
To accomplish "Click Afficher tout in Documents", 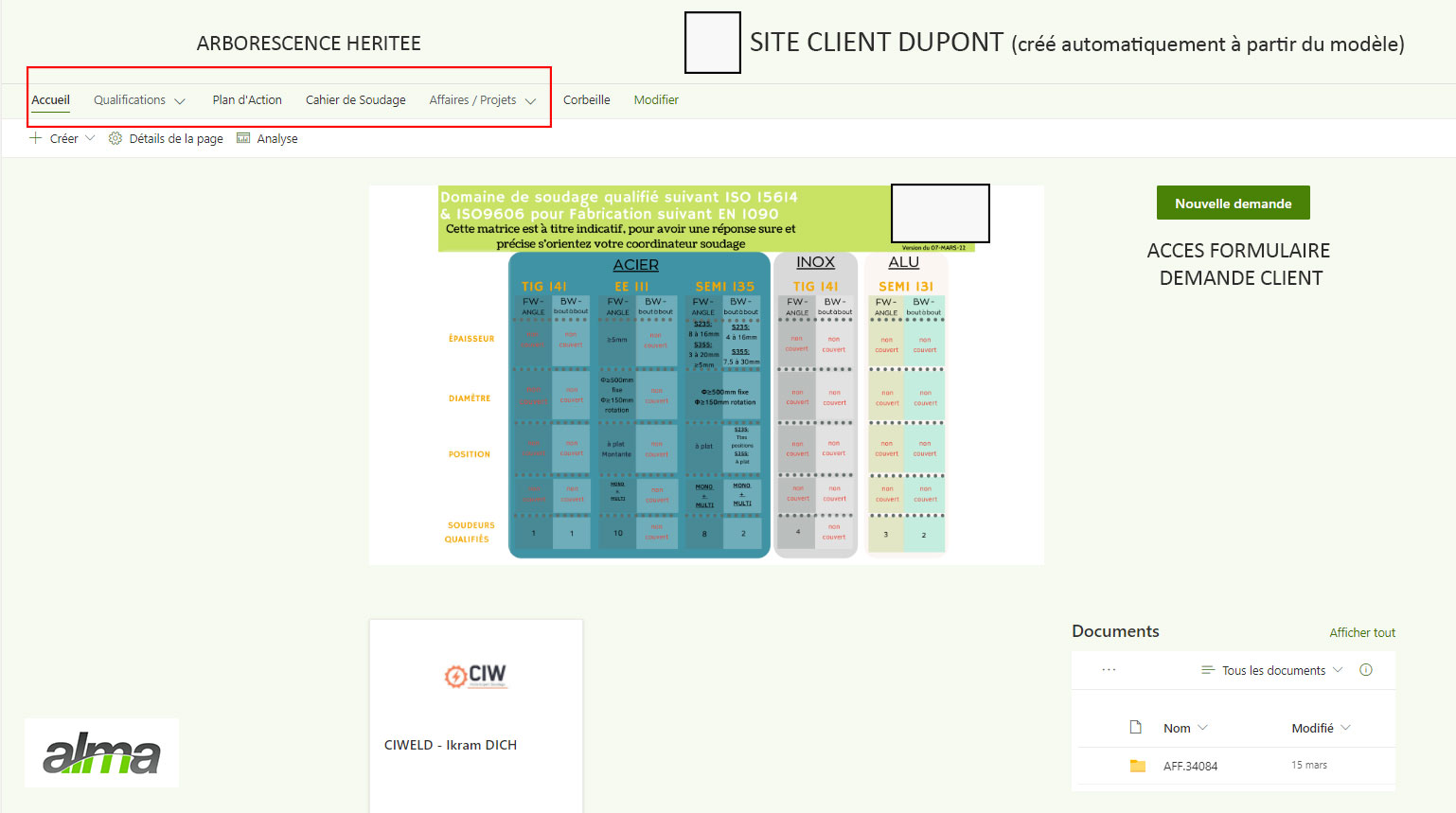I will coord(1362,633).
